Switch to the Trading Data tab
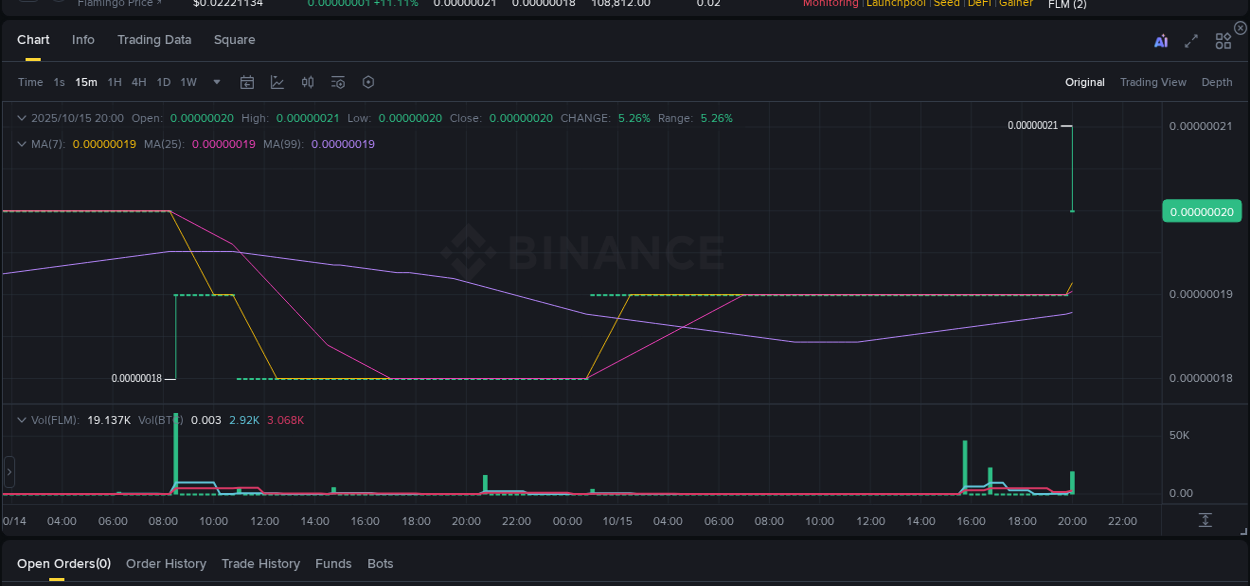The image size is (1250, 586). tap(154, 39)
